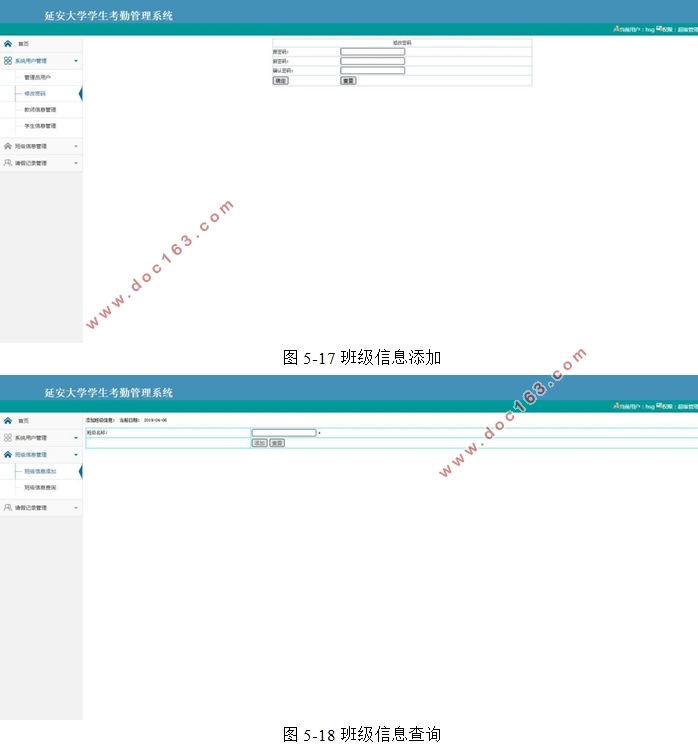698x750 pixels.
Task: Click current-user icon in class-add page header
Action: pyautogui.click(x=616, y=406)
